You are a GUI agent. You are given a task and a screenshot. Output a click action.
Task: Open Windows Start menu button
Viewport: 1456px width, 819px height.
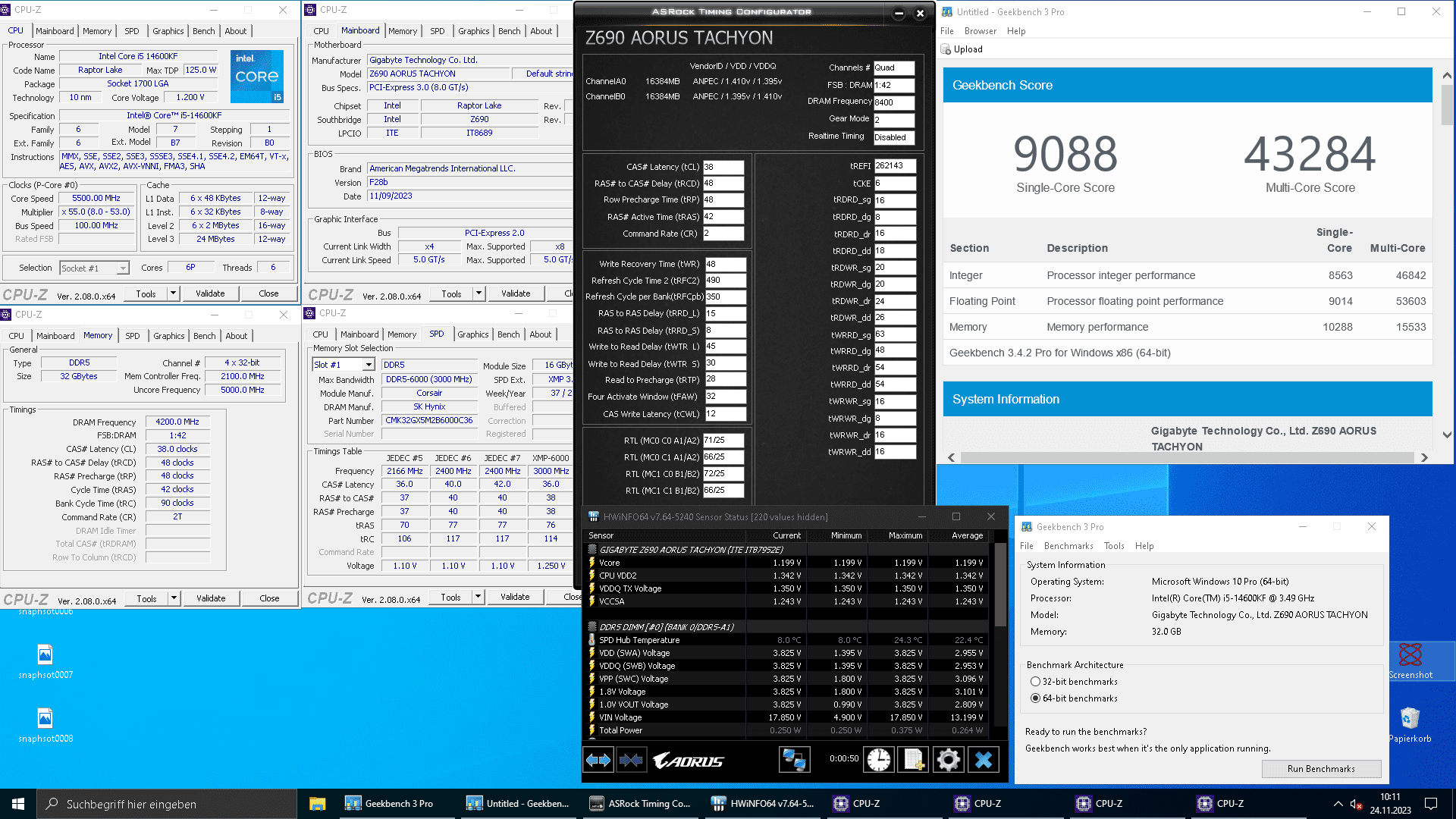click(18, 804)
